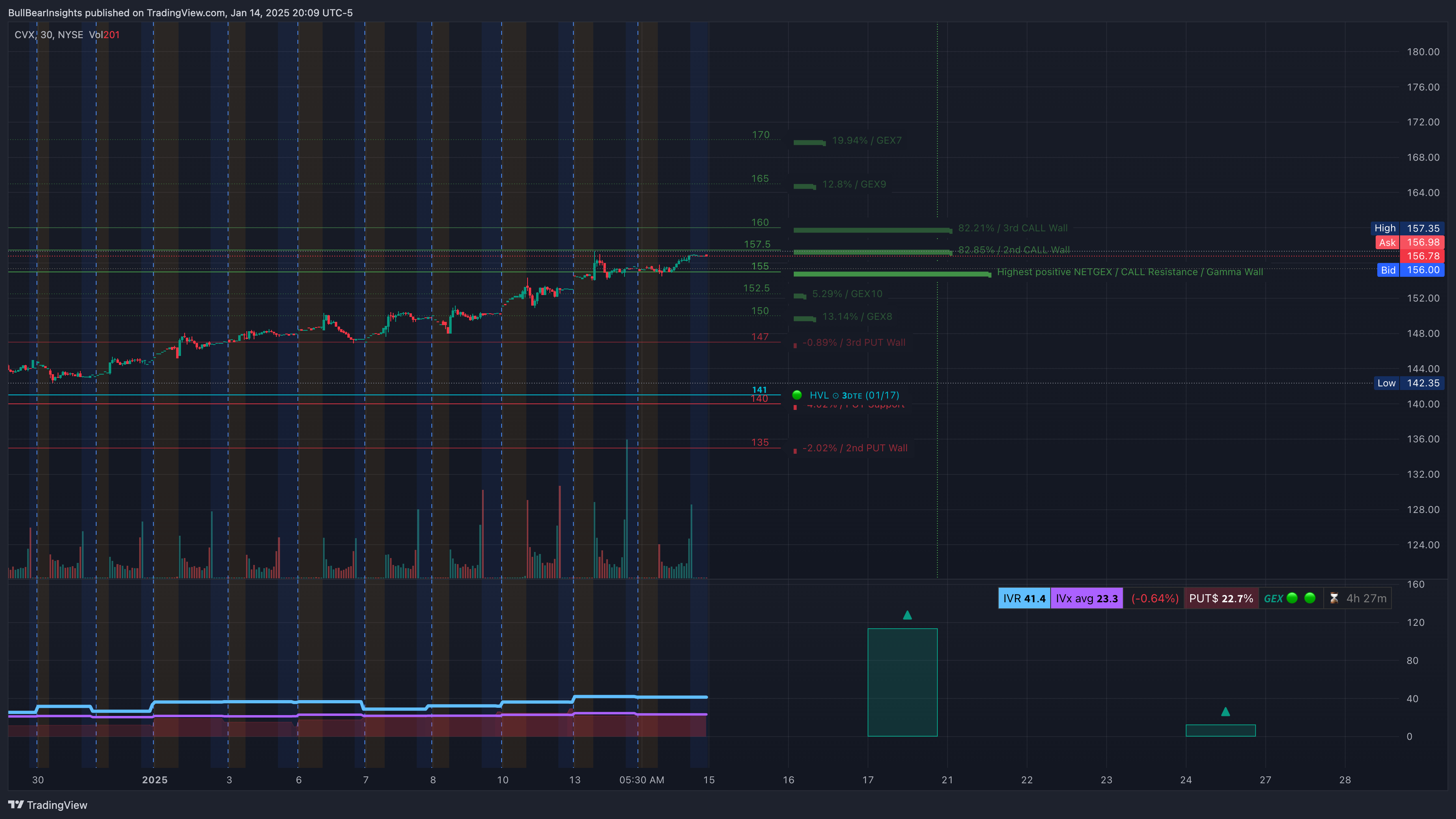This screenshot has width=1456, height=819.
Task: Click the up triangle above the 24th bar
Action: click(1226, 711)
